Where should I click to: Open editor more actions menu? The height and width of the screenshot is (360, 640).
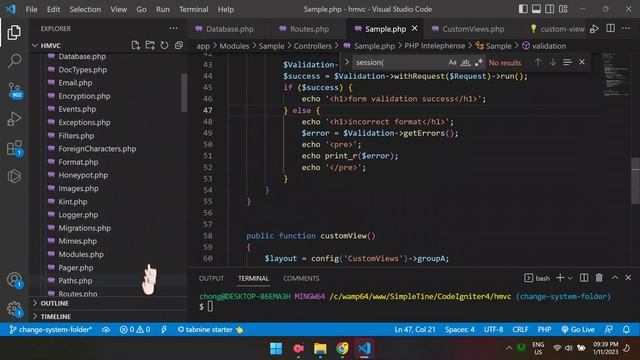(x=626, y=28)
